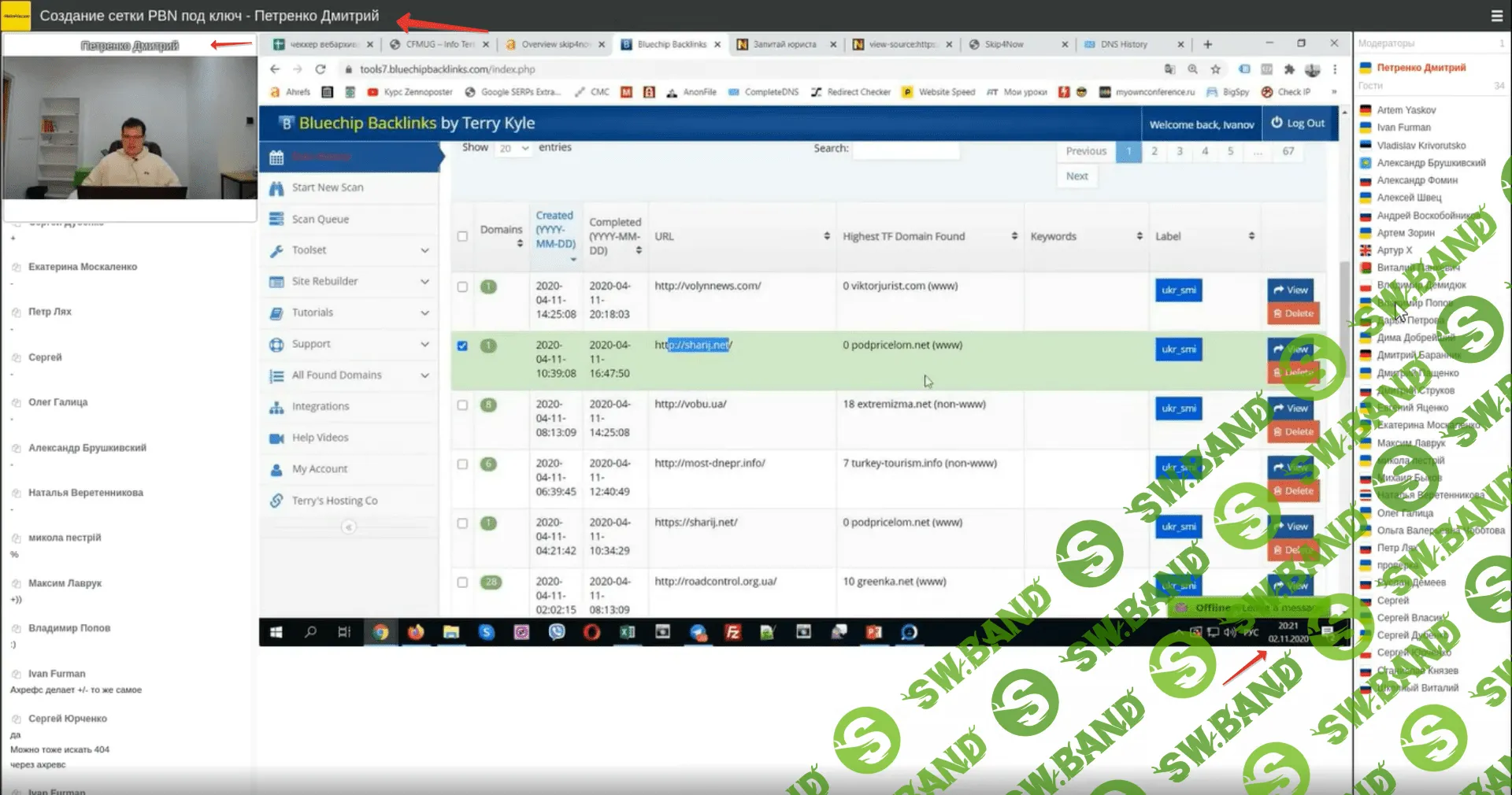Reload the page with browser refresh icon
This screenshot has width=1512, height=795.
pyautogui.click(x=321, y=69)
